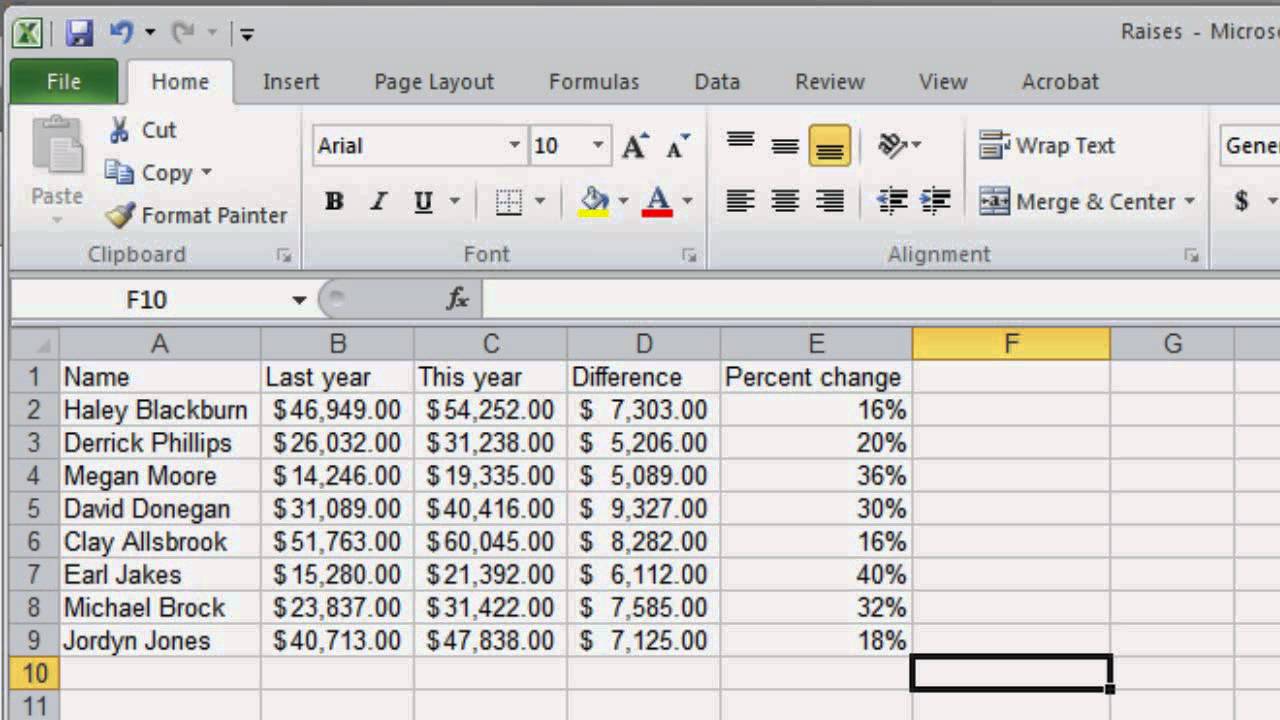This screenshot has width=1280, height=720.
Task: Toggle Bold formatting
Action: coord(334,201)
